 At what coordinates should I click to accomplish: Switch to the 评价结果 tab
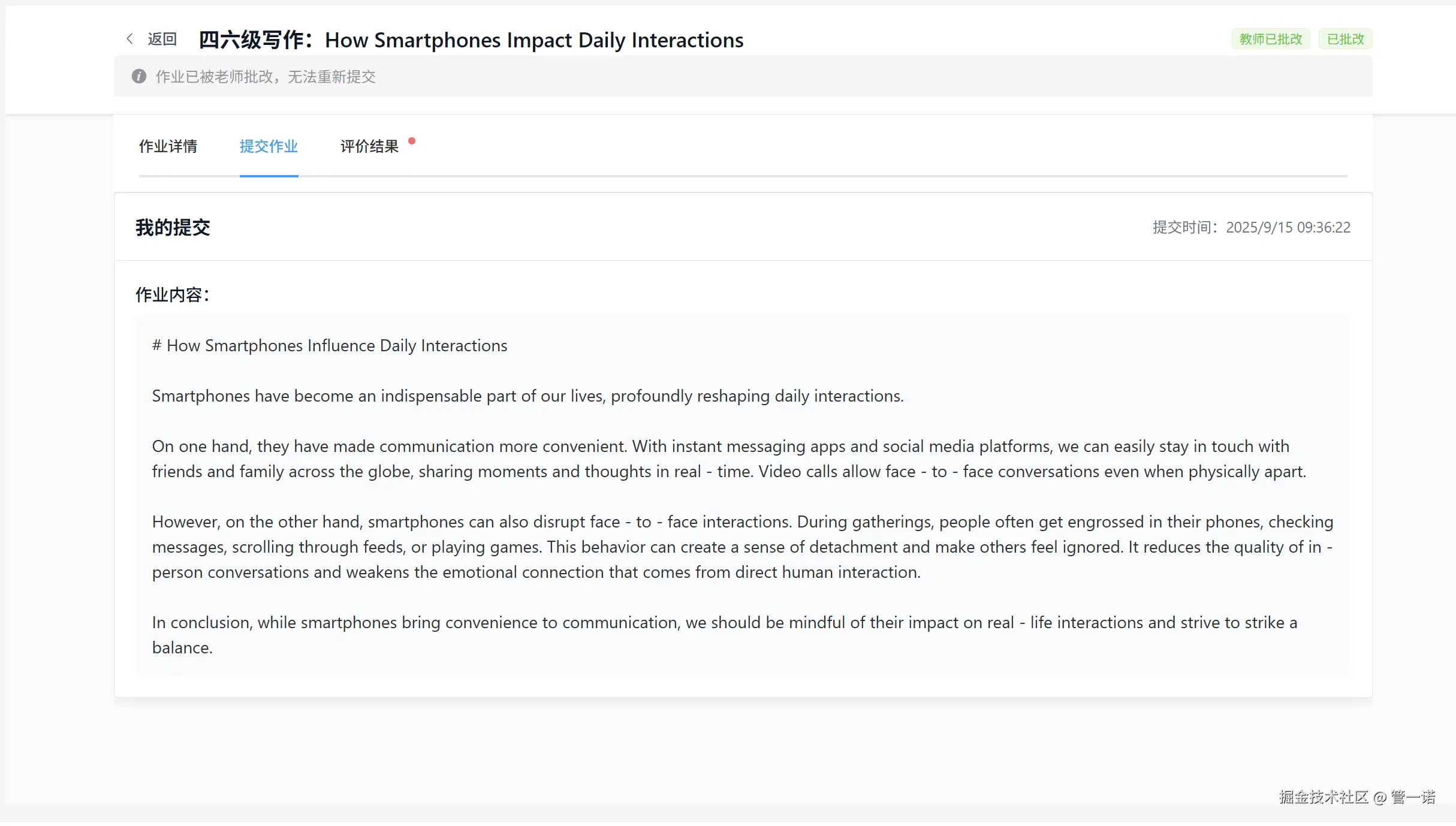(x=369, y=146)
